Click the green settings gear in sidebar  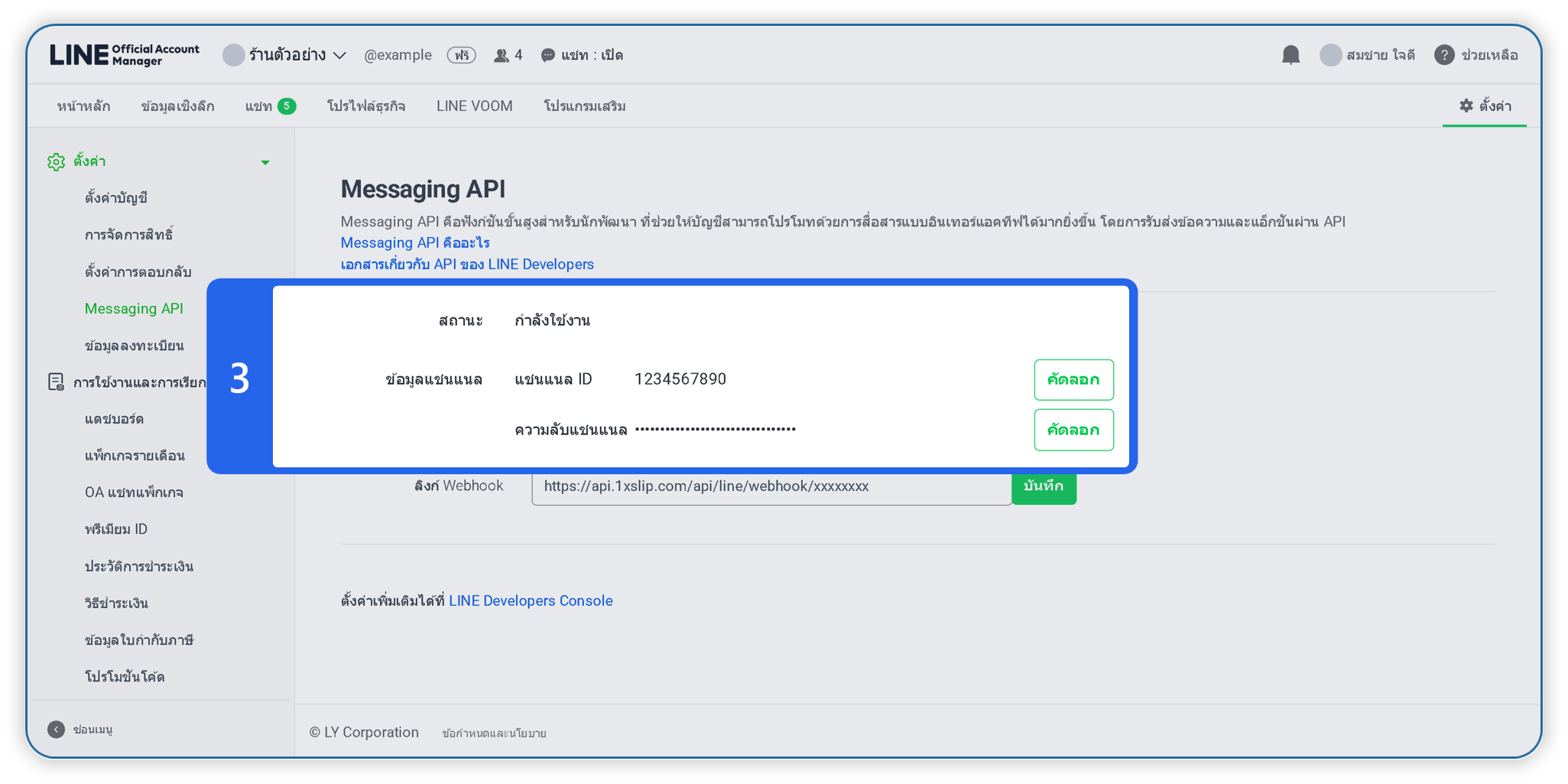point(57,161)
